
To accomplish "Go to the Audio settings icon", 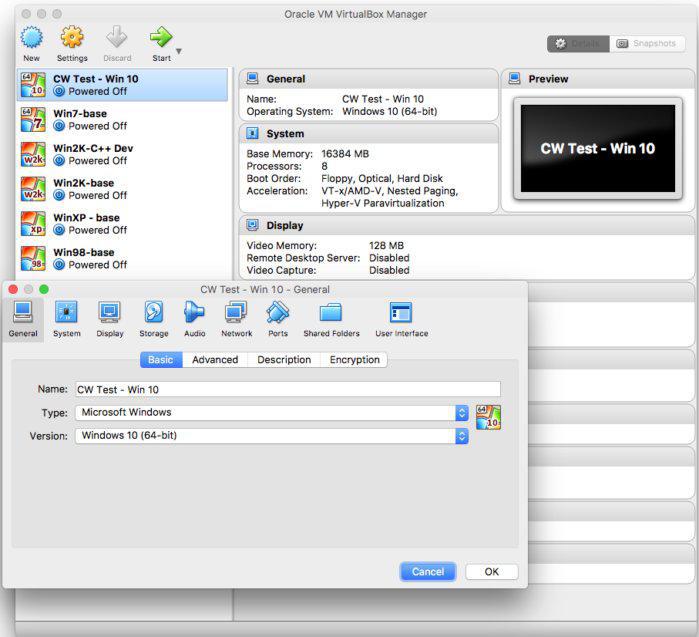I will 194,312.
